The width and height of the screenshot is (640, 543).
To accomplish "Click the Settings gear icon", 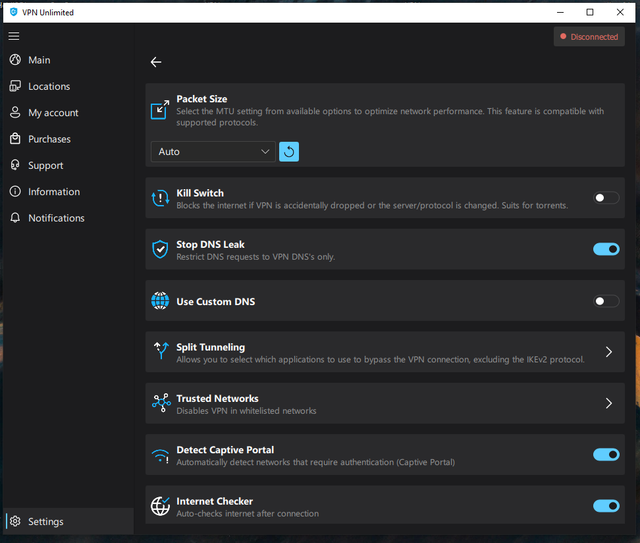I will pyautogui.click(x=15, y=521).
